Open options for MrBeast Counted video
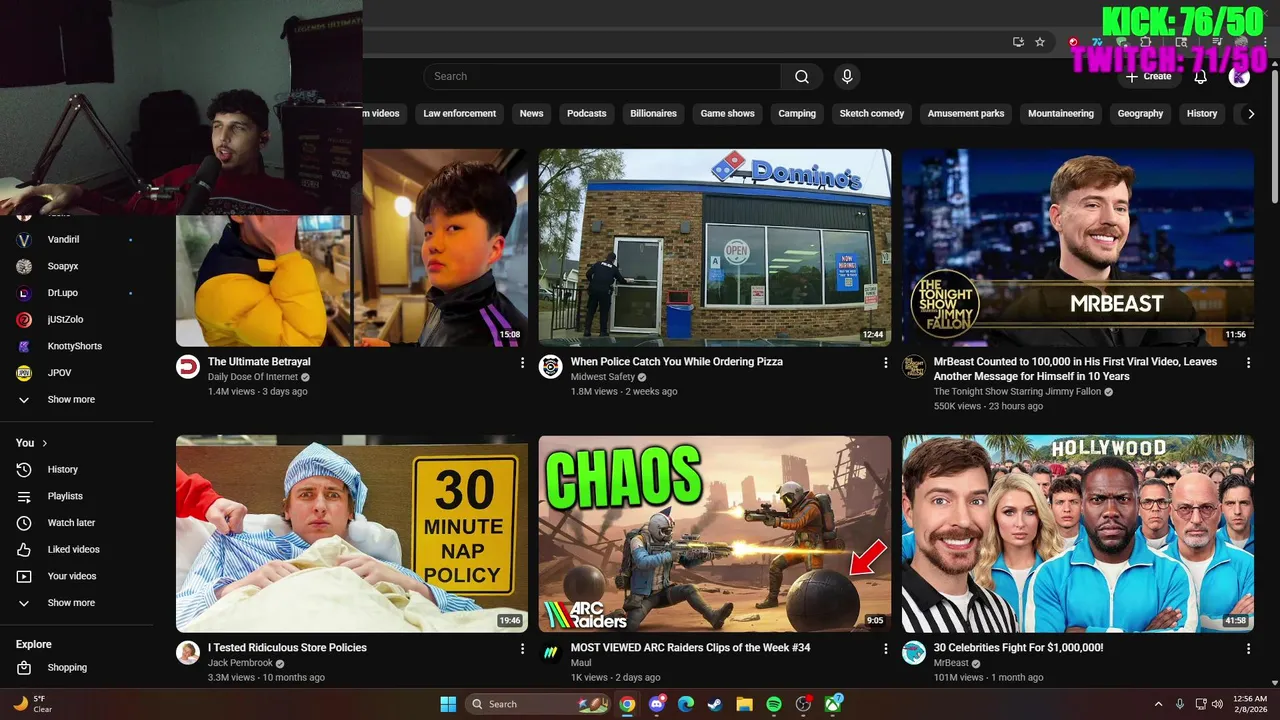This screenshot has width=1280, height=720. pyautogui.click(x=1248, y=363)
